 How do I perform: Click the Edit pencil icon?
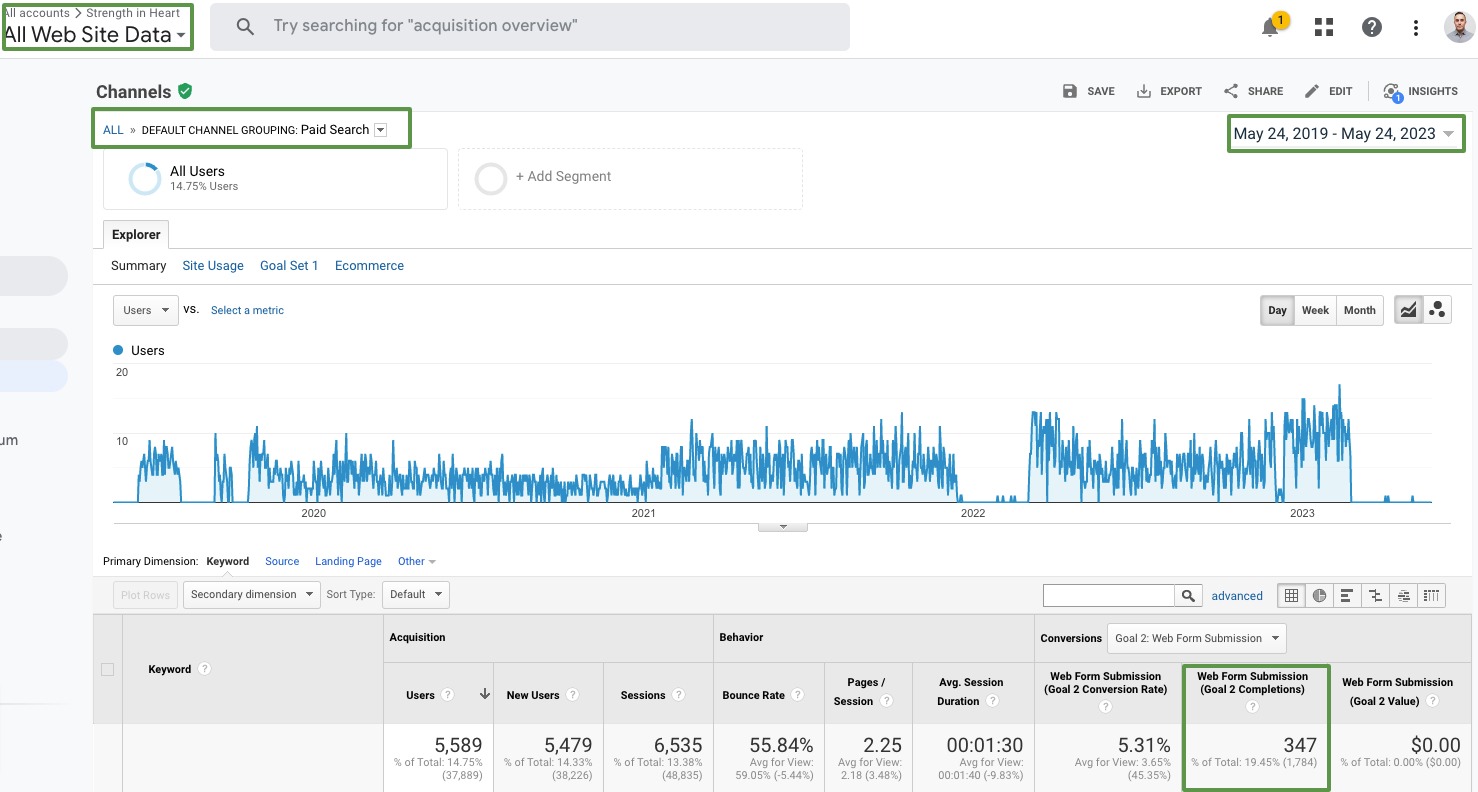coord(1312,91)
